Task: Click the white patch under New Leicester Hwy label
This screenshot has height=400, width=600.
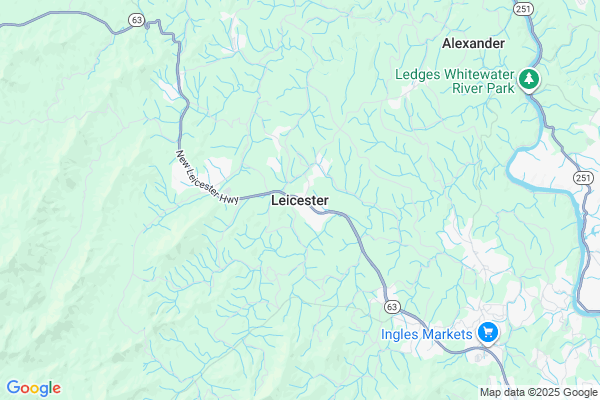Action: click(183, 183)
